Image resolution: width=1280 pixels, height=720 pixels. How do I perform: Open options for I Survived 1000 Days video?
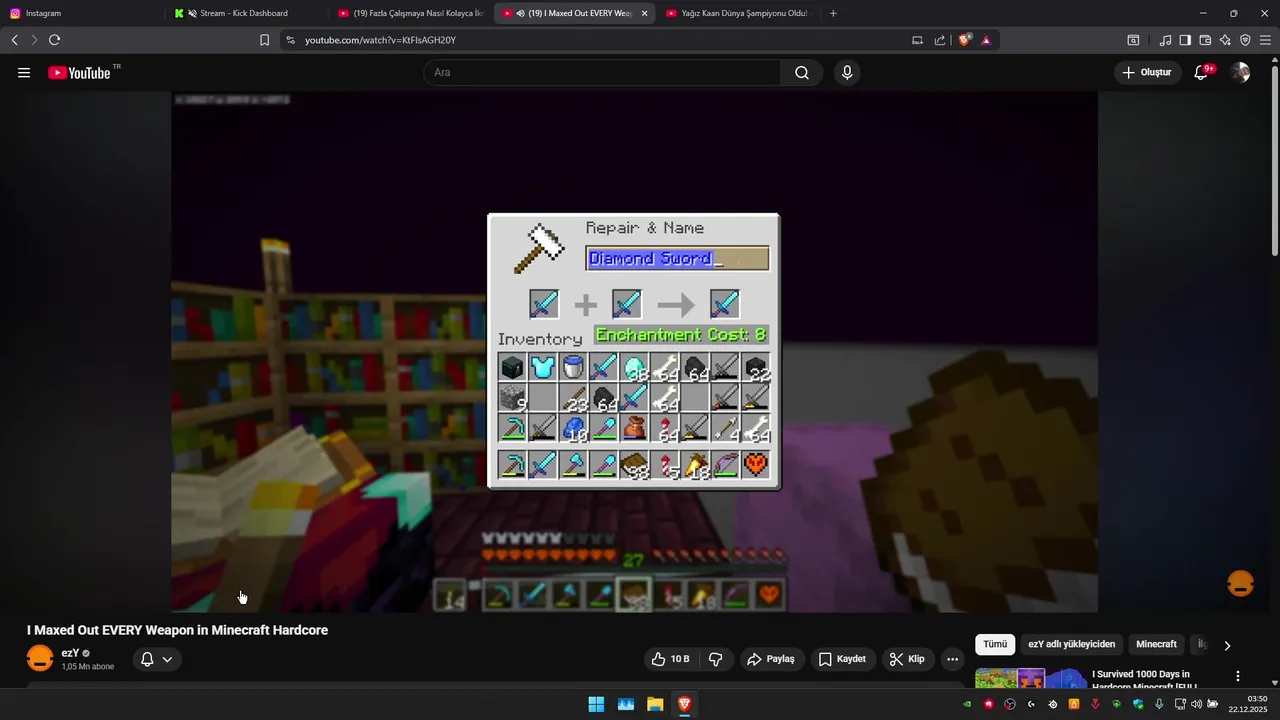click(x=1238, y=677)
